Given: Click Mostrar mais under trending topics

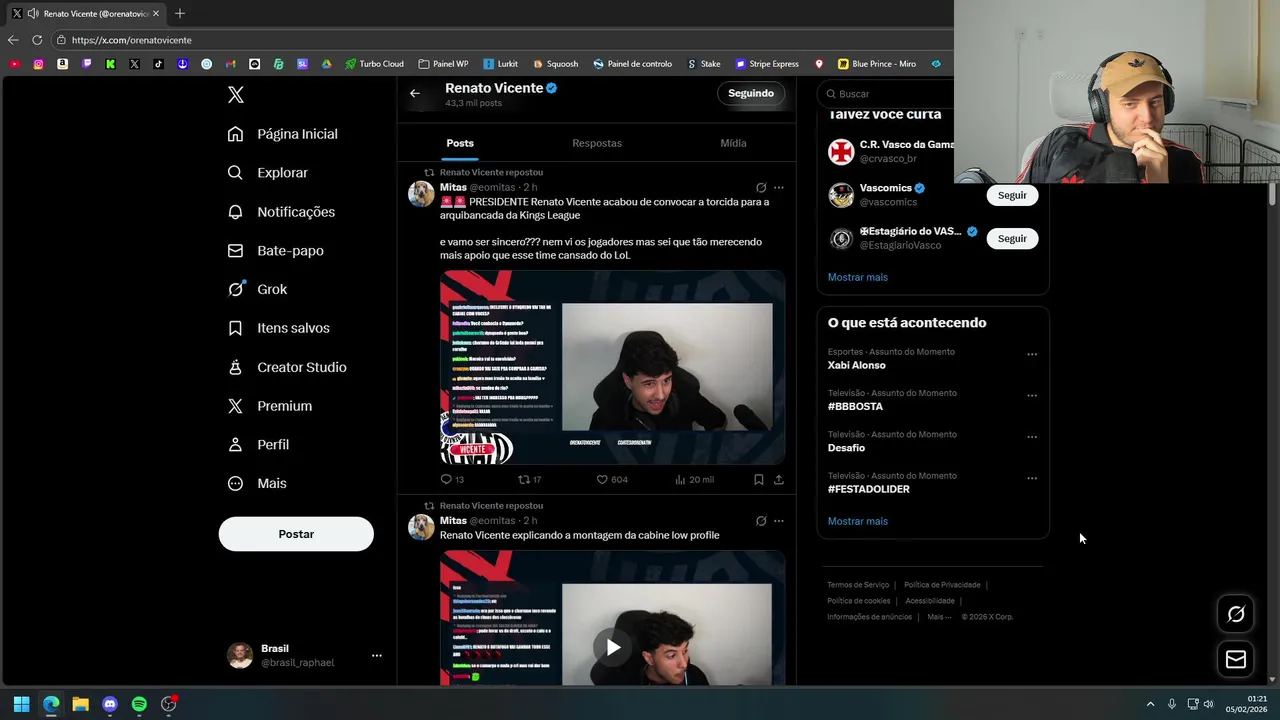Looking at the screenshot, I should tap(857, 521).
